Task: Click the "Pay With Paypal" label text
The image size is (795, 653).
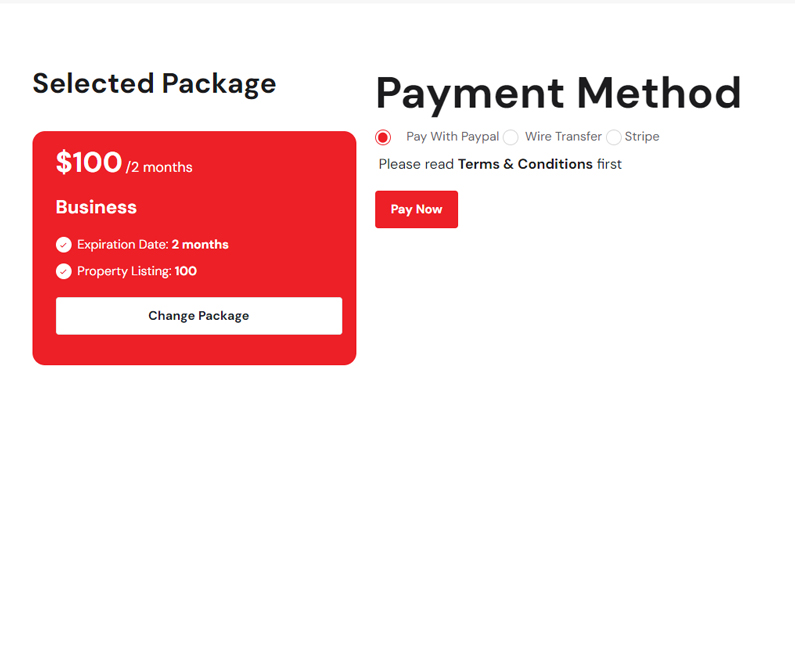Action: pyautogui.click(x=452, y=137)
